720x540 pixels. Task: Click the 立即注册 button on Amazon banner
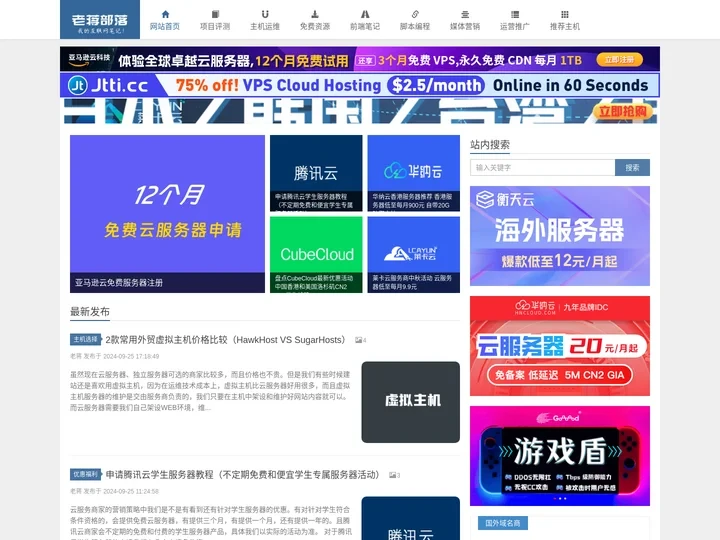[619, 59]
